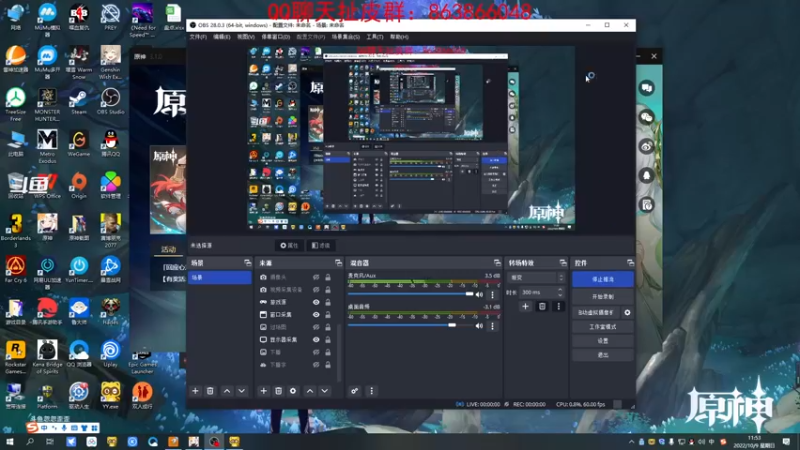
Task: Click 退出 exit button in Controls
Action: tap(603, 355)
